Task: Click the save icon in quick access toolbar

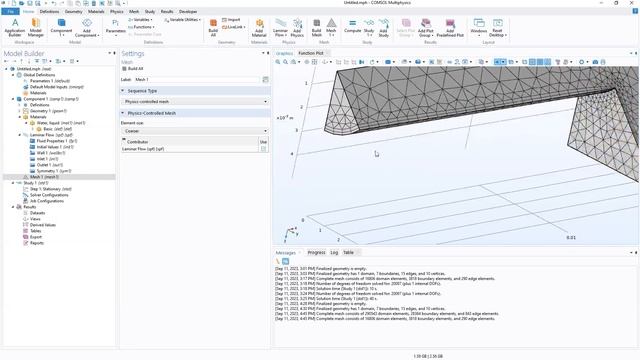Action: 29,3
